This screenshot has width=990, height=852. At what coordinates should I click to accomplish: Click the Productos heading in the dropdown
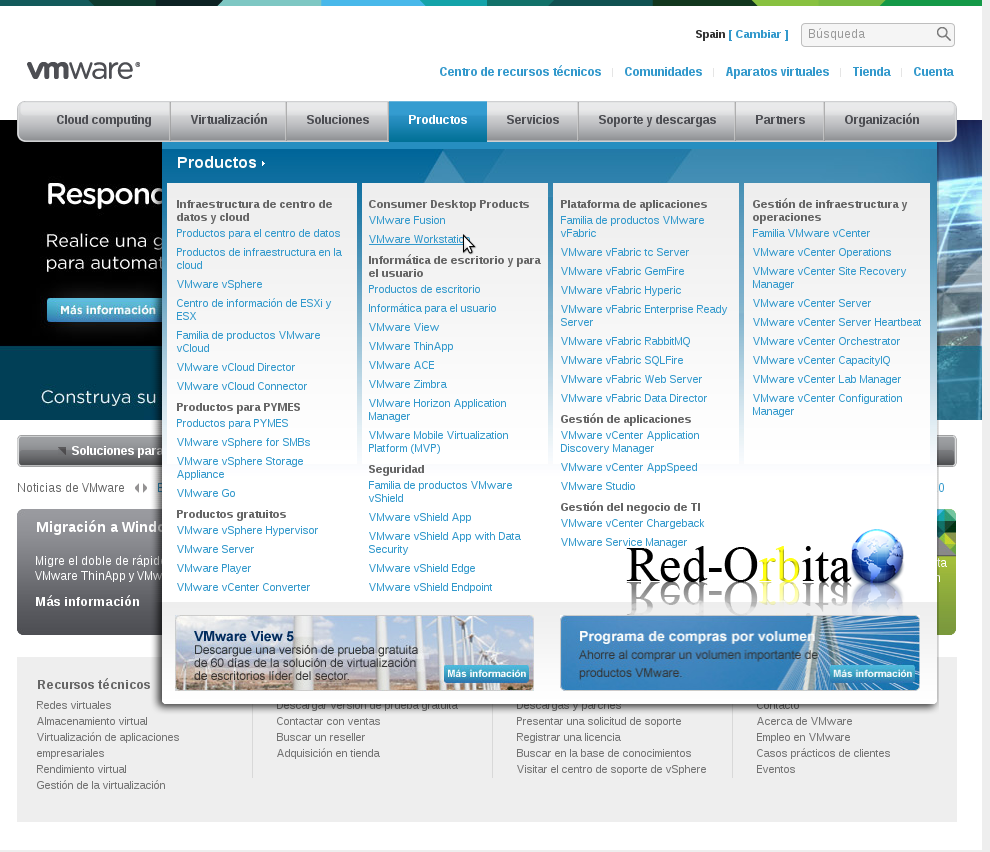[220, 162]
